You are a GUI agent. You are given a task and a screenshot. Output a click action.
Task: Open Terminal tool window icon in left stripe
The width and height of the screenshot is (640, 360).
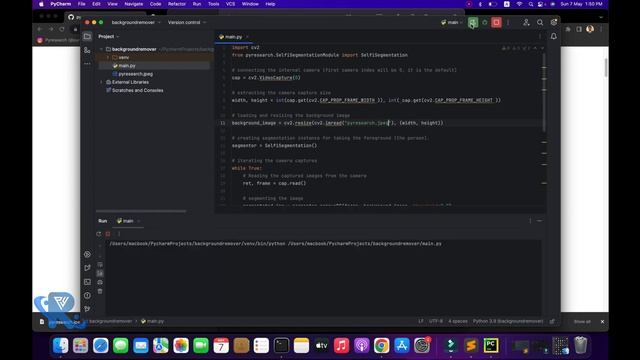(x=87, y=282)
